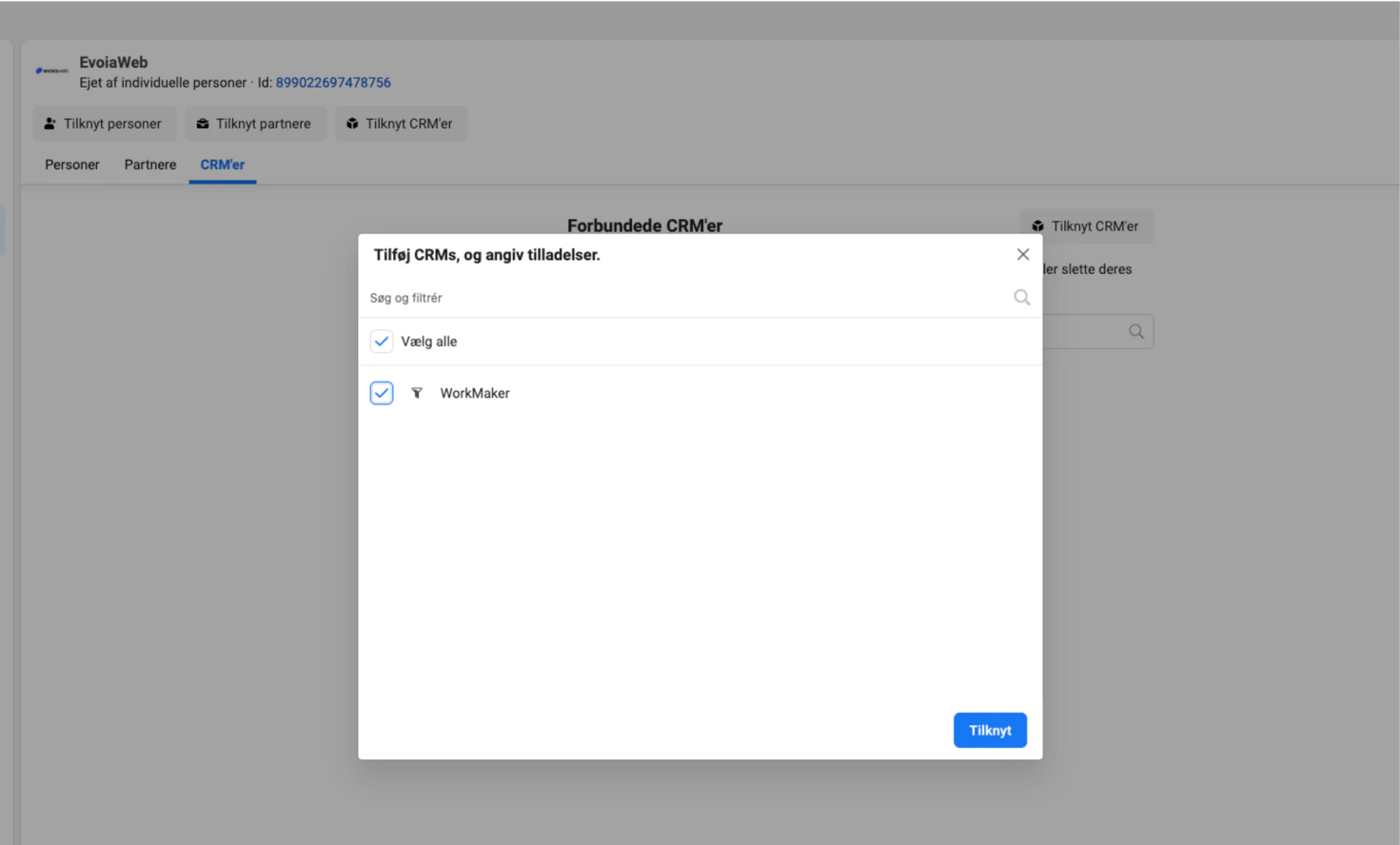1400x845 pixels.
Task: Click the Tilknyt partnere button
Action: pos(254,124)
